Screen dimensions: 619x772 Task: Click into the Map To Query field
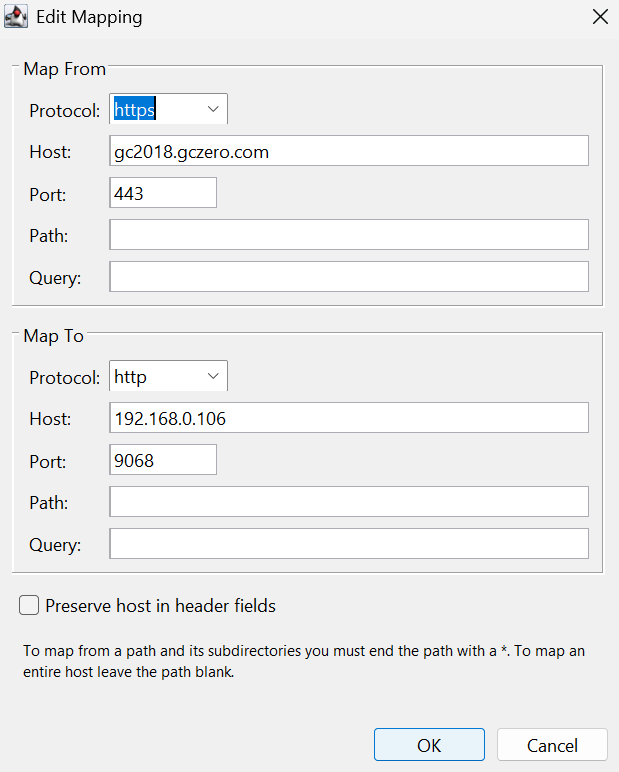348,544
